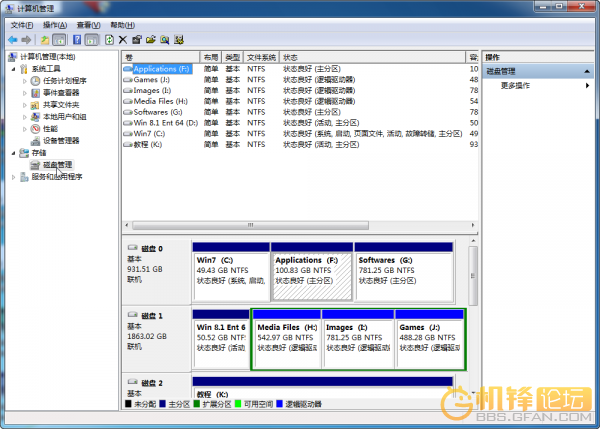Open the 文件(F) menu

pyautogui.click(x=22, y=25)
